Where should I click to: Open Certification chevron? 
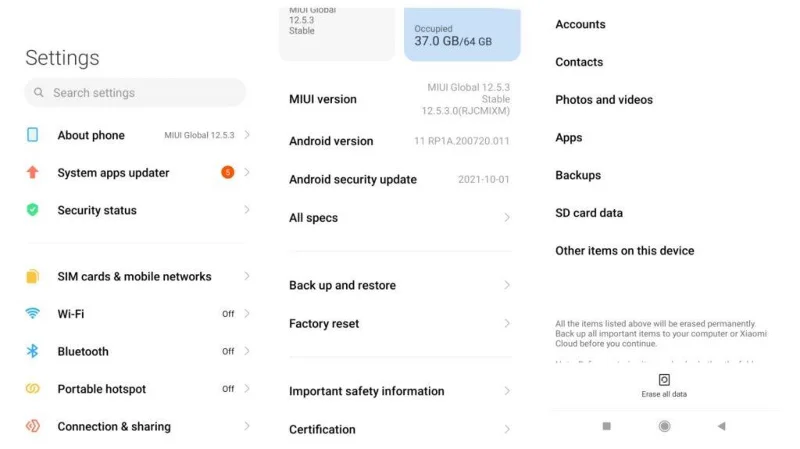507,429
